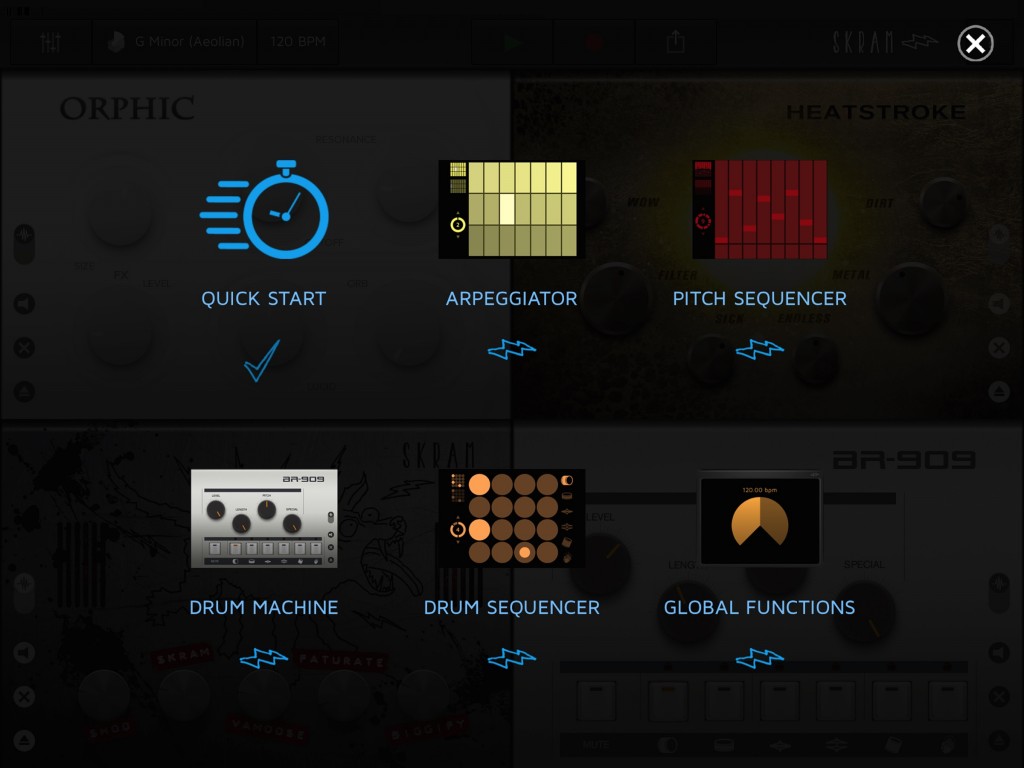Start recording with the red record button
The width and height of the screenshot is (1024, 768).
[x=594, y=42]
